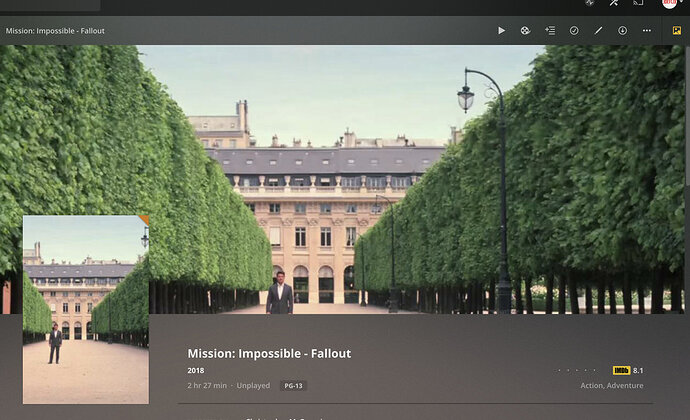Click the Action genre link
The width and height of the screenshot is (690, 420).
click(x=591, y=385)
